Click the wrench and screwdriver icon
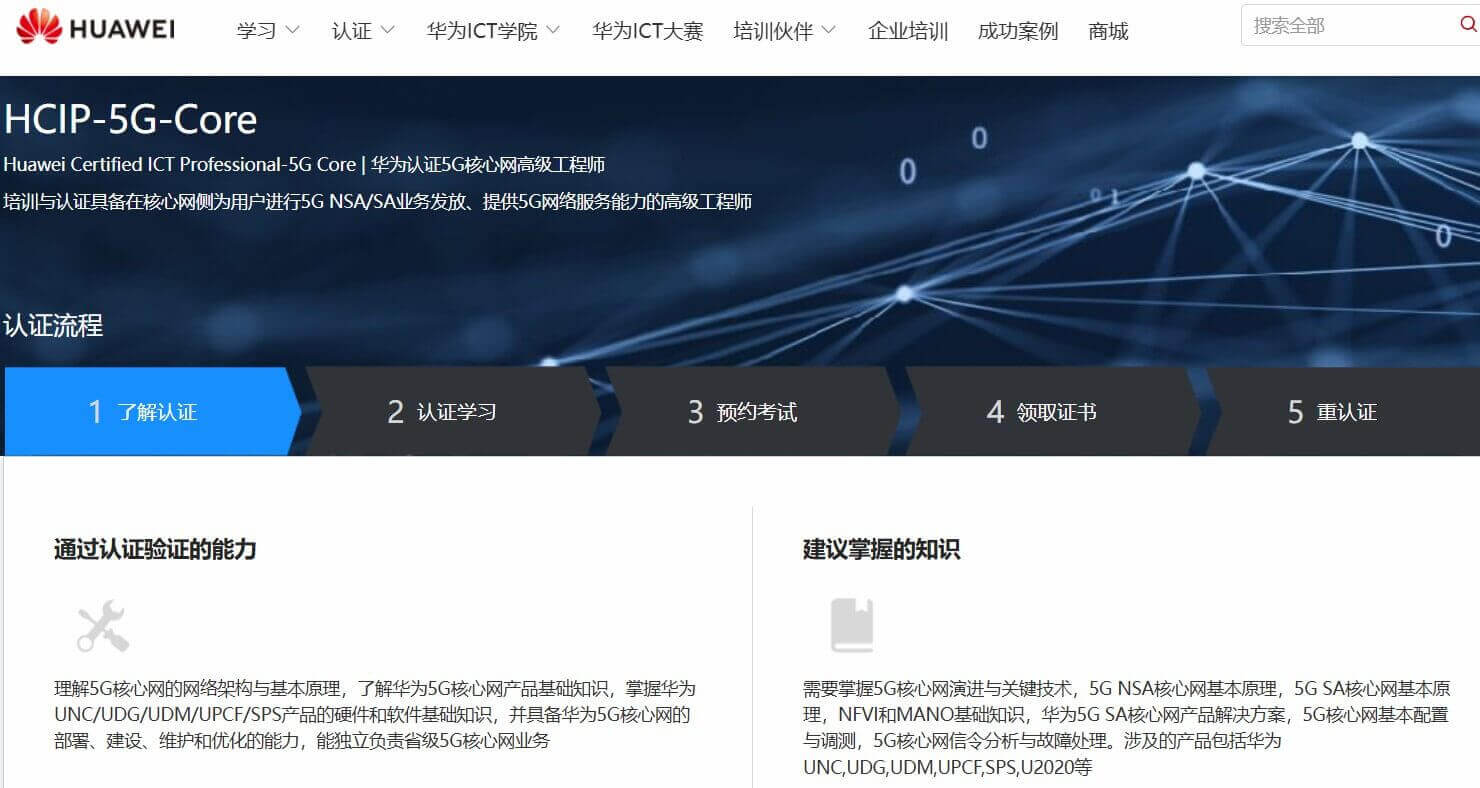This screenshot has width=1480, height=788. point(103,626)
